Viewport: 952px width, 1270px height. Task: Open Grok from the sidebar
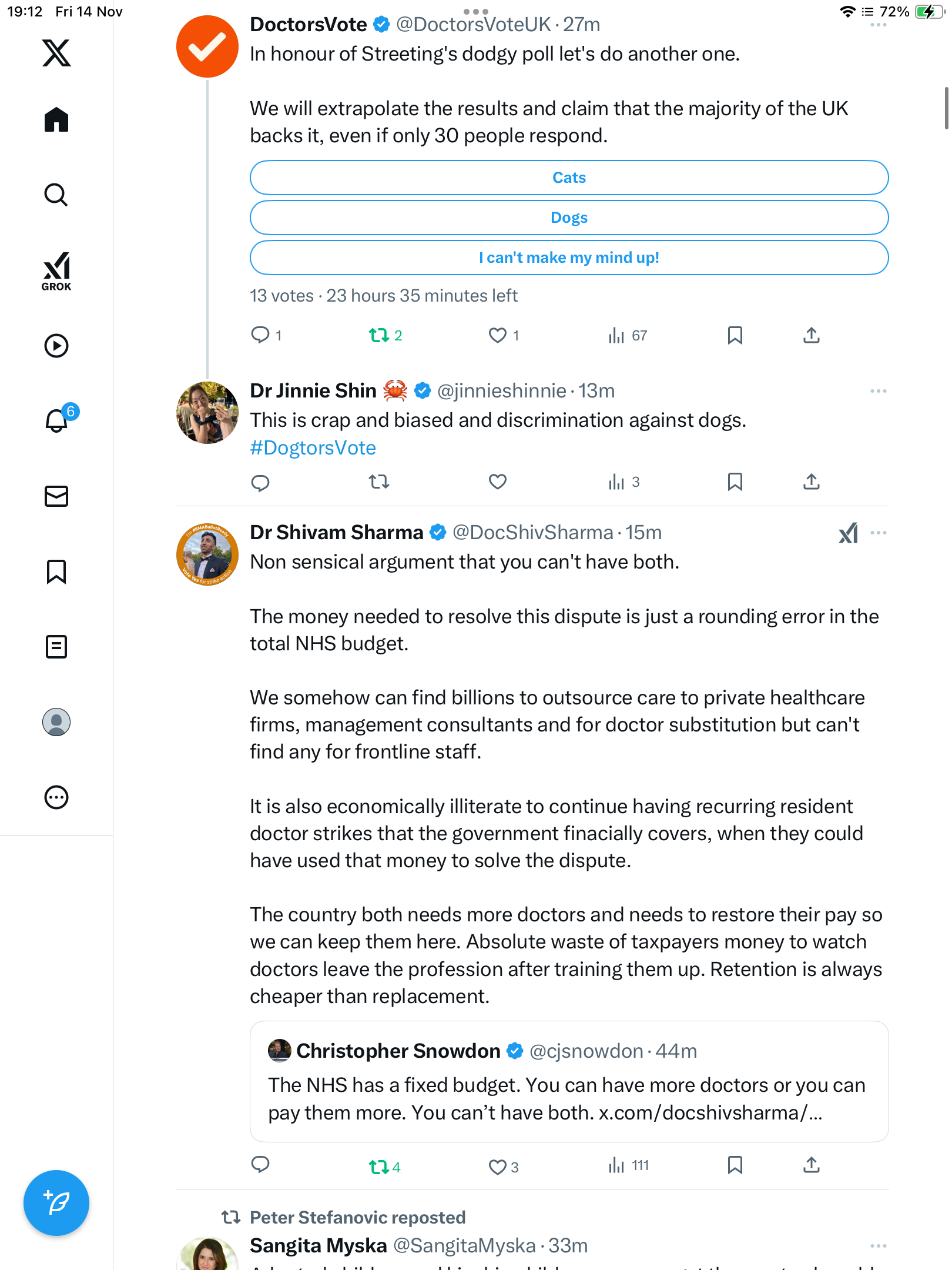point(56,271)
